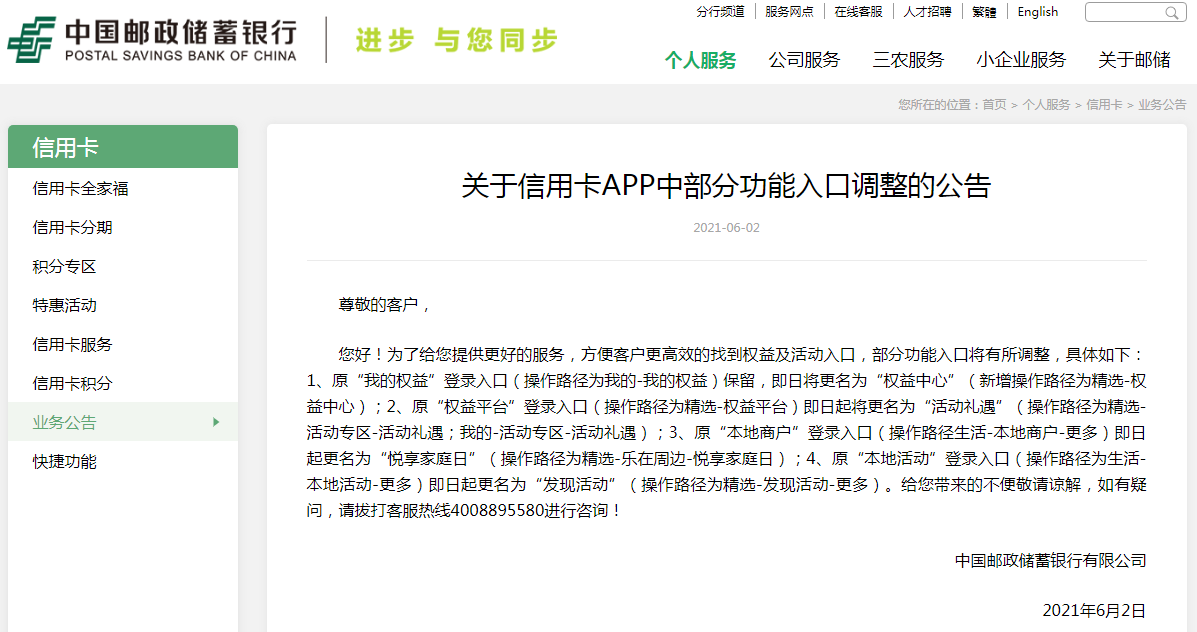This screenshot has width=1197, height=632.
Task: Go to 首页 in the breadcrumb
Action: point(994,105)
